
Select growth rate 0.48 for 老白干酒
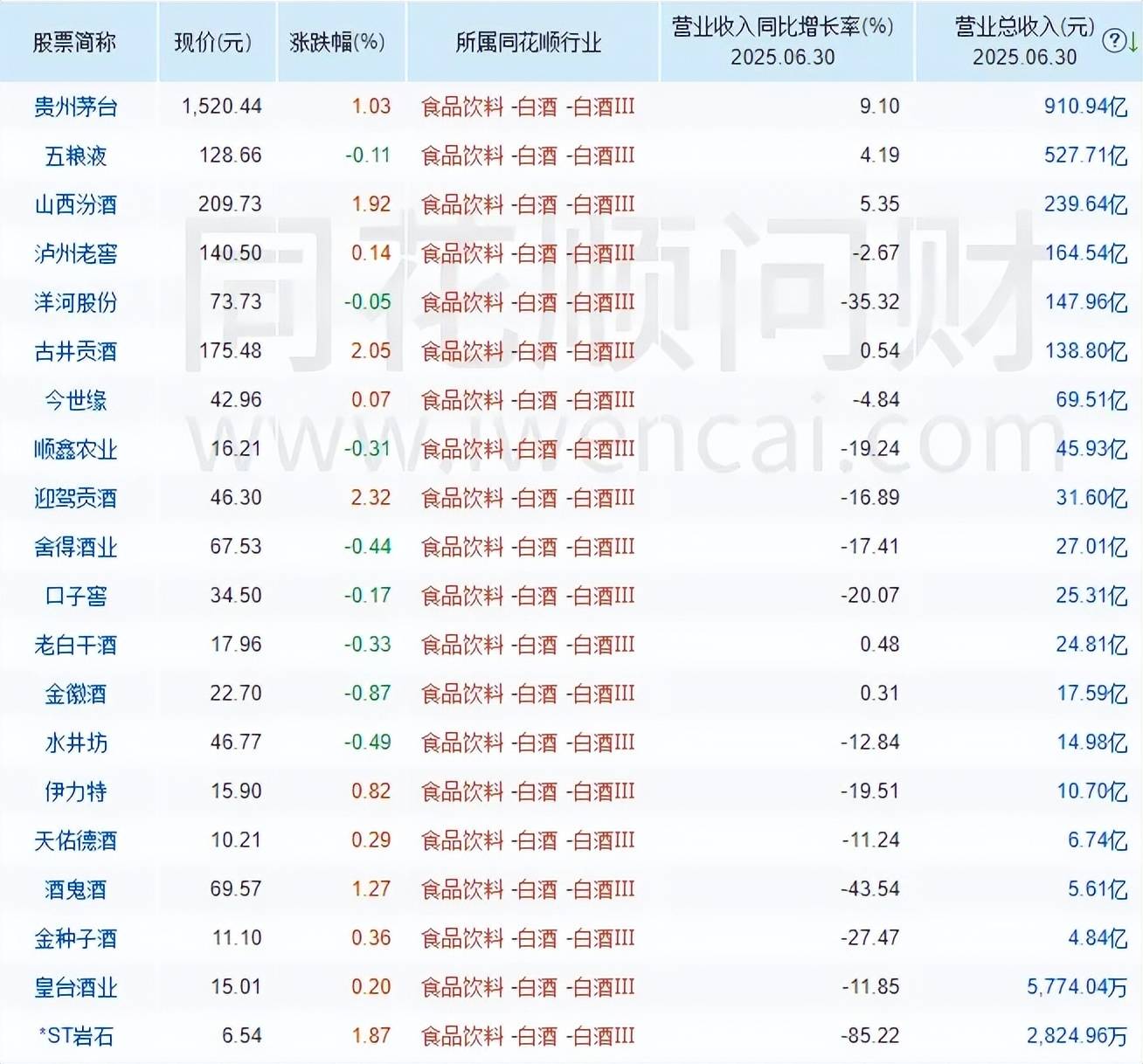point(879,645)
